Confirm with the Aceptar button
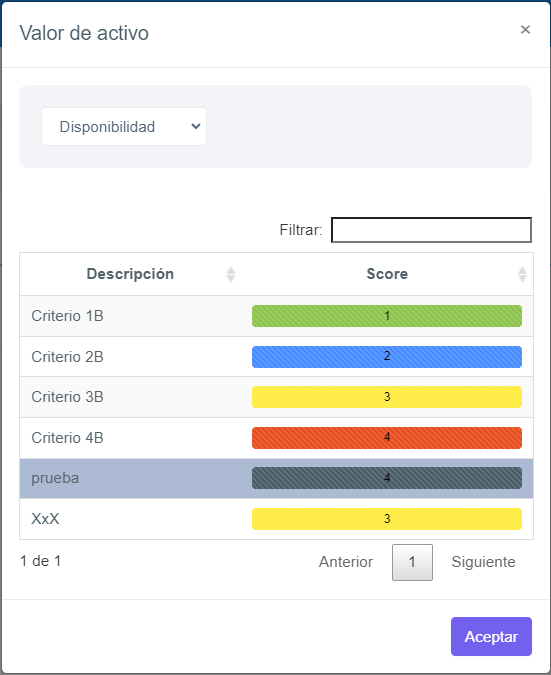 491,636
